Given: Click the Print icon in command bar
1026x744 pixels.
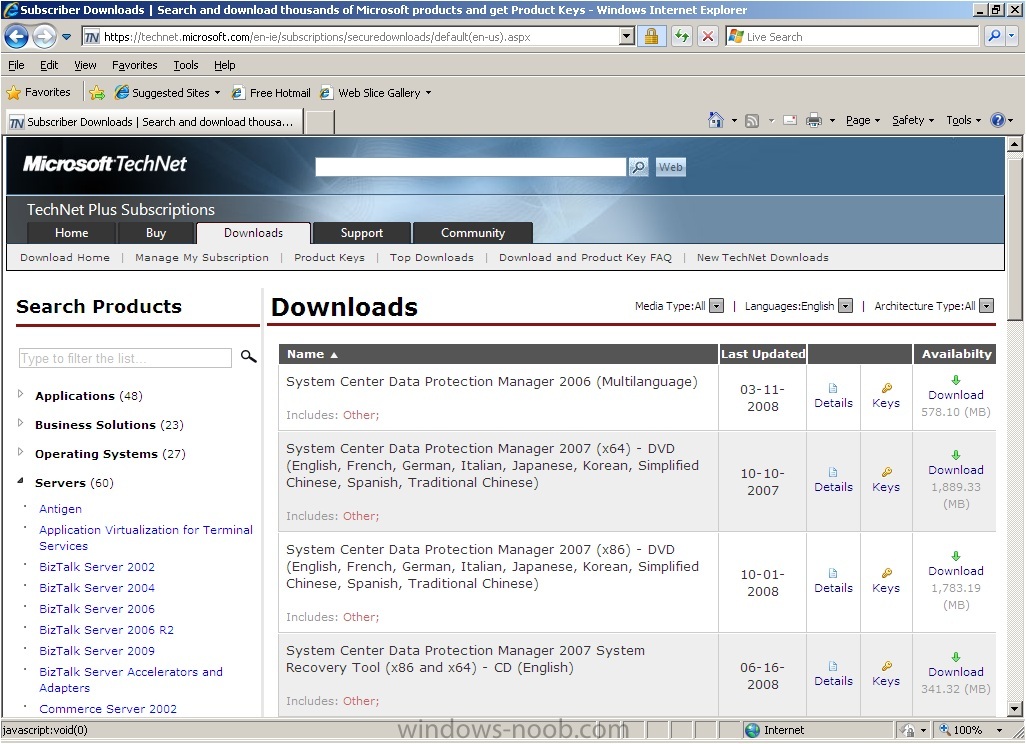Looking at the screenshot, I should pyautogui.click(x=813, y=120).
